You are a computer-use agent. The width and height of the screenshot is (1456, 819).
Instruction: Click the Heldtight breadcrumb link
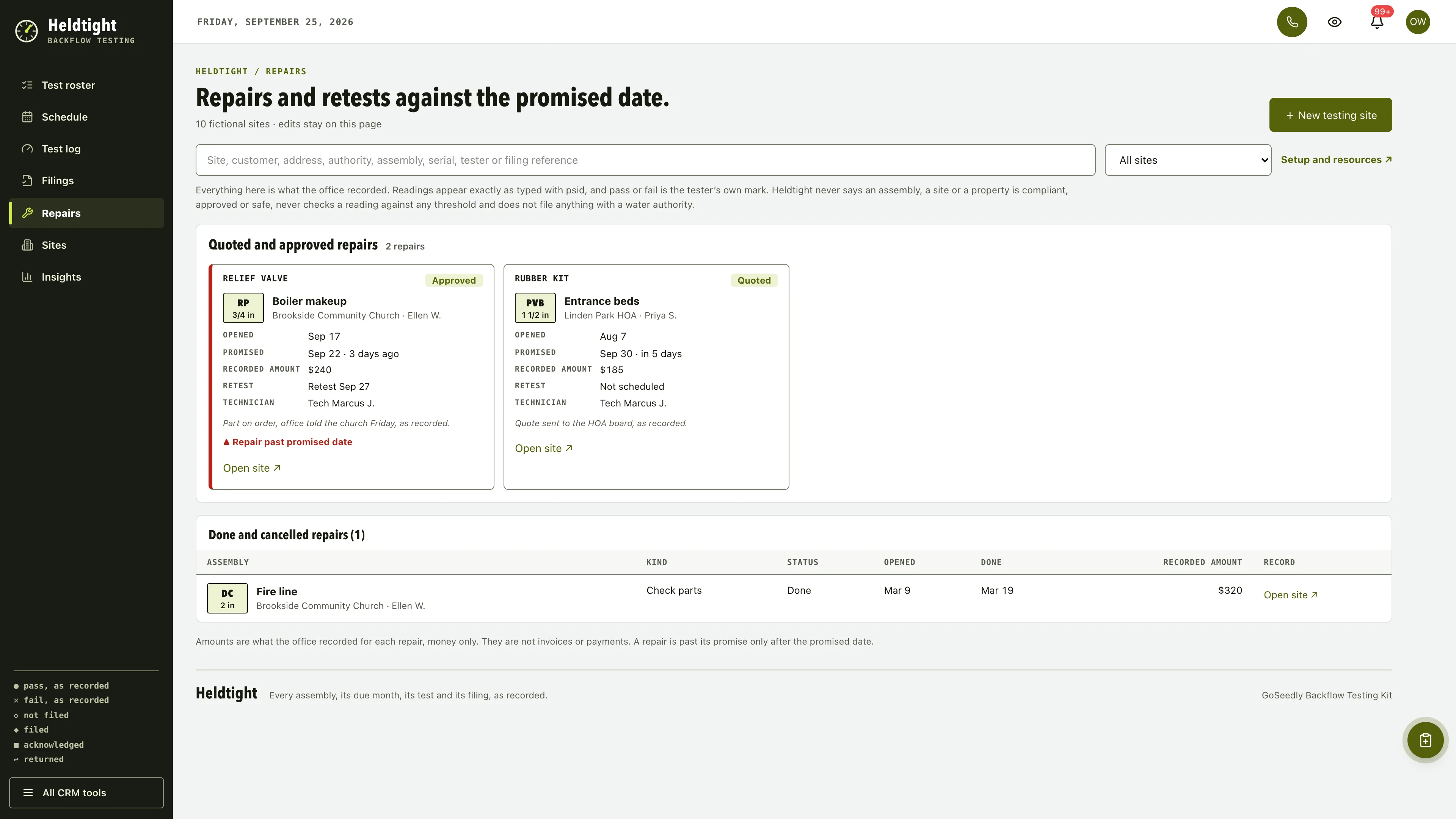[x=221, y=72]
